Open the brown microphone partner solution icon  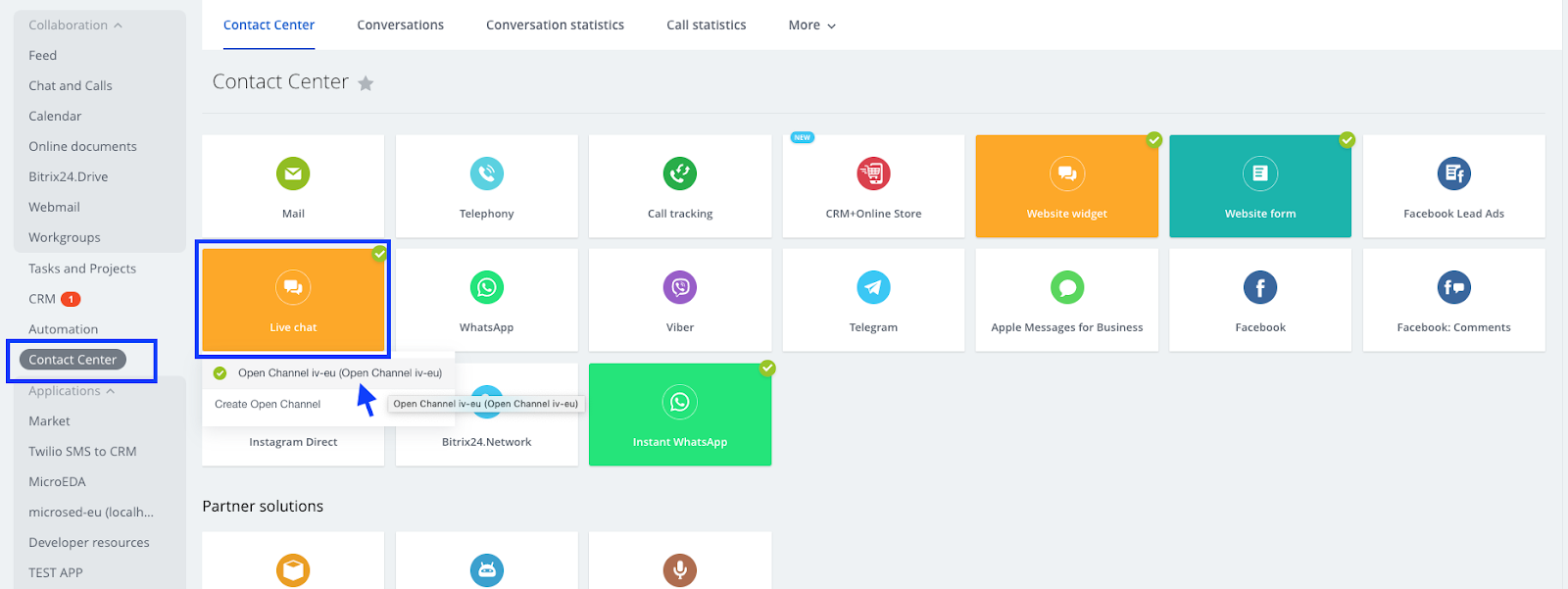pyautogui.click(x=680, y=569)
